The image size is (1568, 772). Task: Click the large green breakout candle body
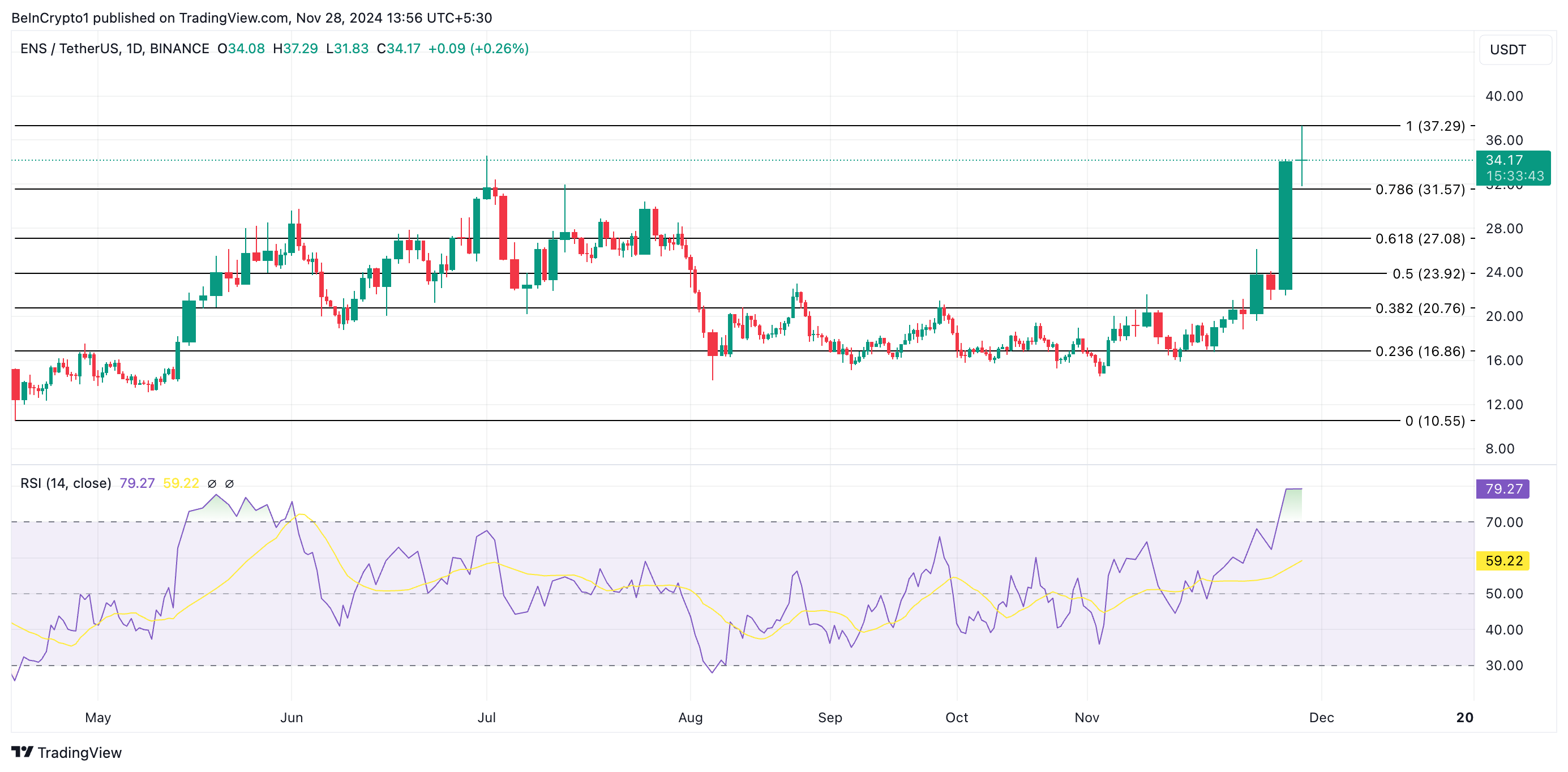[x=1285, y=225]
